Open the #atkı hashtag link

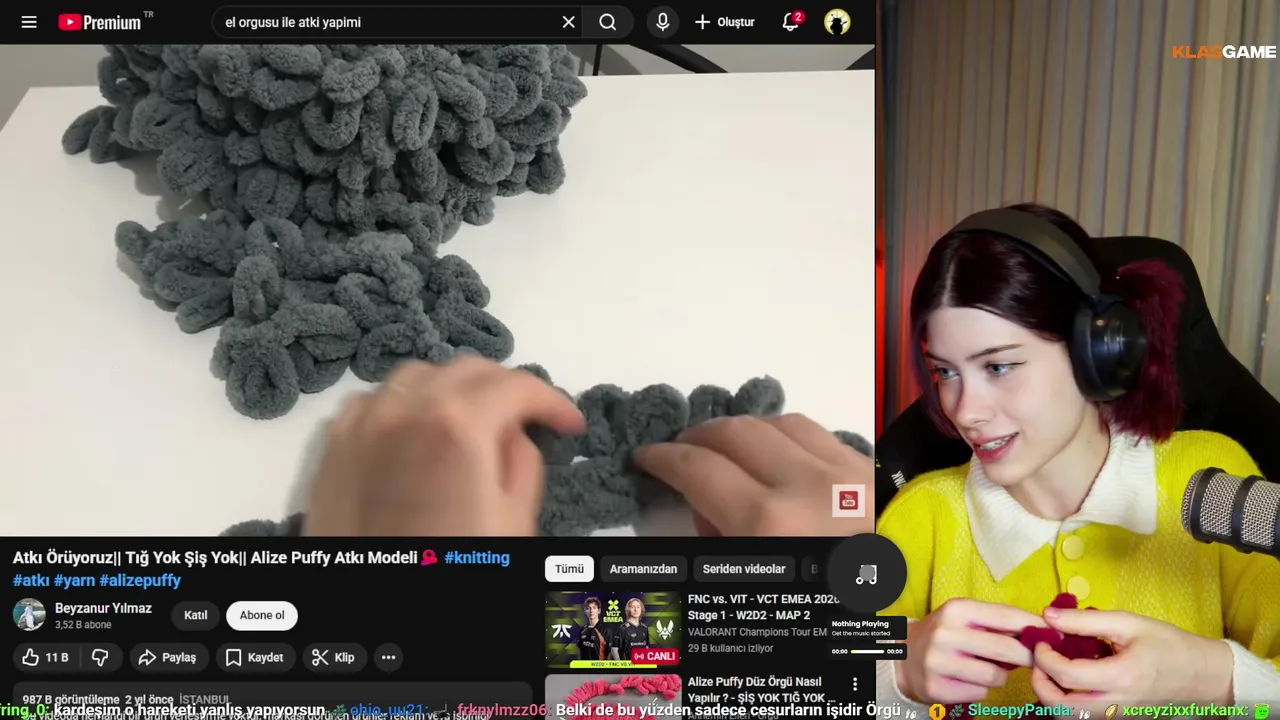click(x=31, y=580)
